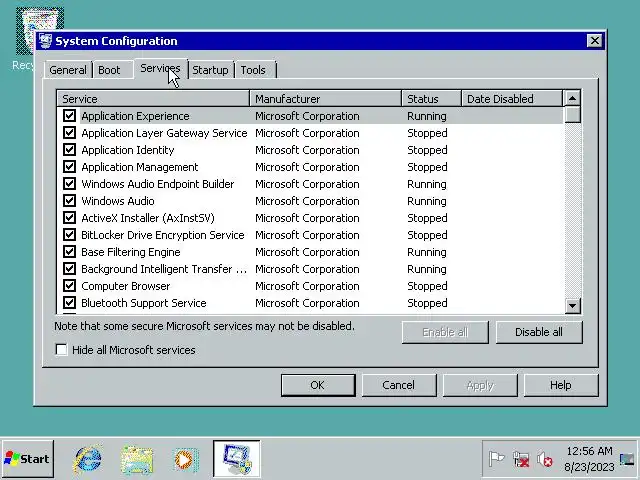Sort by Status column header

point(431,99)
